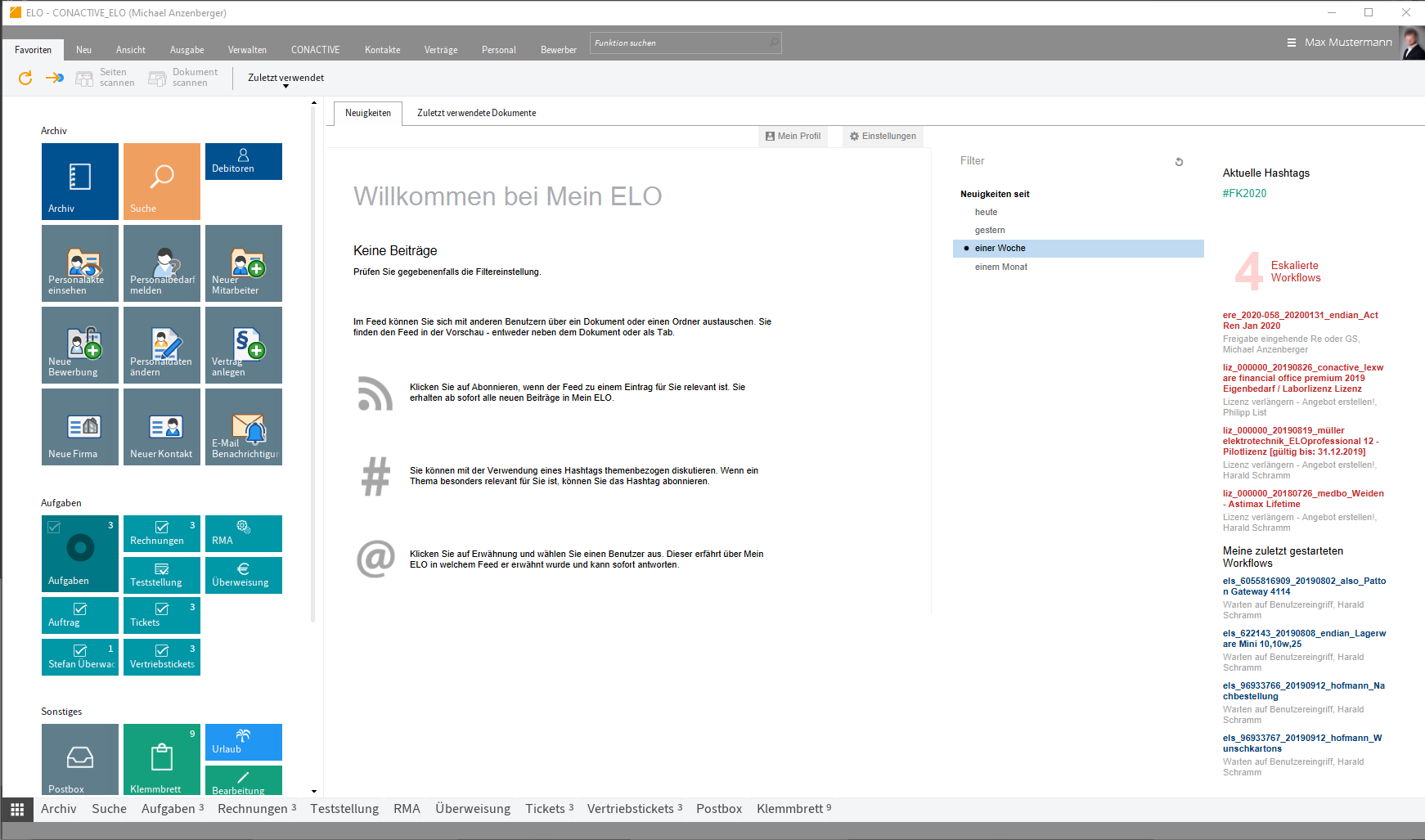Open Neue Bewerbung tile

tap(80, 345)
